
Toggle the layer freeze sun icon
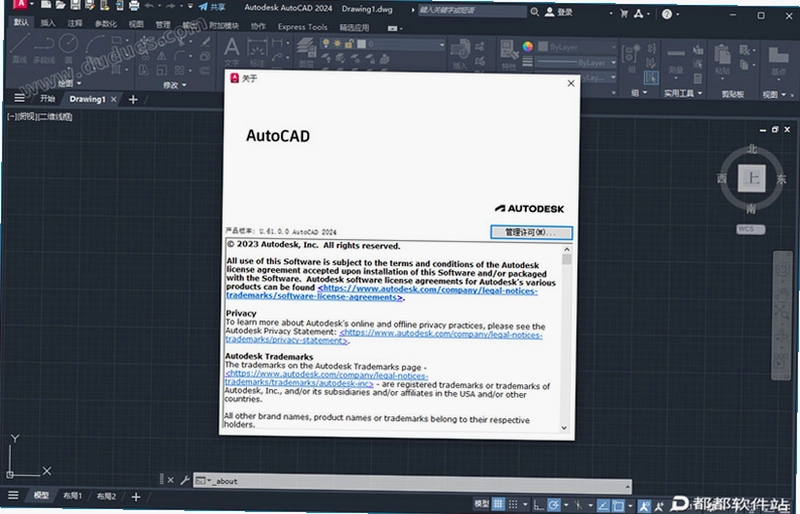coord(337,43)
